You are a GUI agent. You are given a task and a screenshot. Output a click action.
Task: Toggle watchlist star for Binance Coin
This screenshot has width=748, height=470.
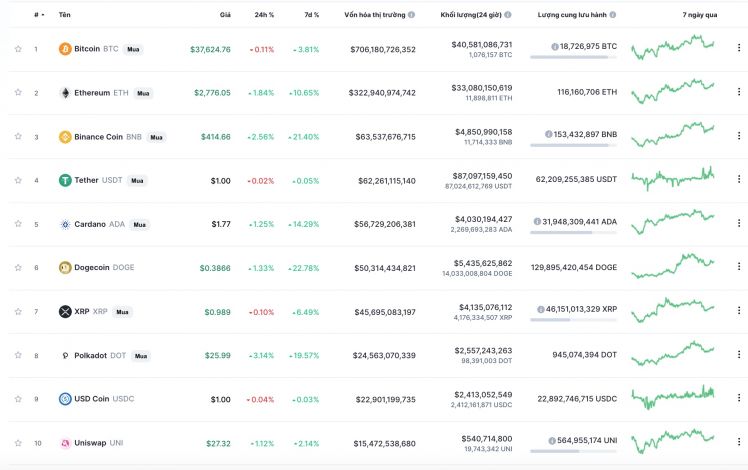(x=18, y=136)
